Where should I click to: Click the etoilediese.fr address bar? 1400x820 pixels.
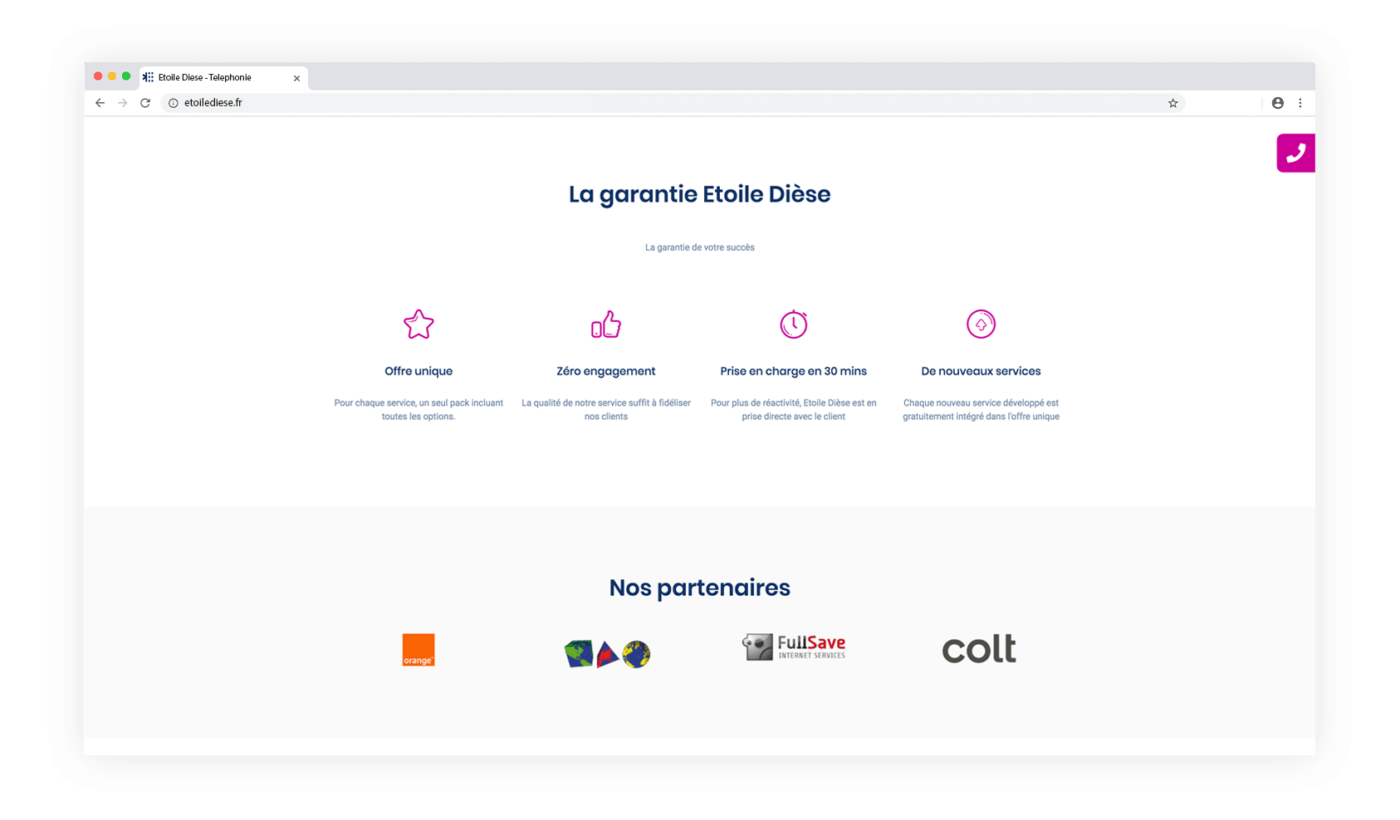point(672,103)
